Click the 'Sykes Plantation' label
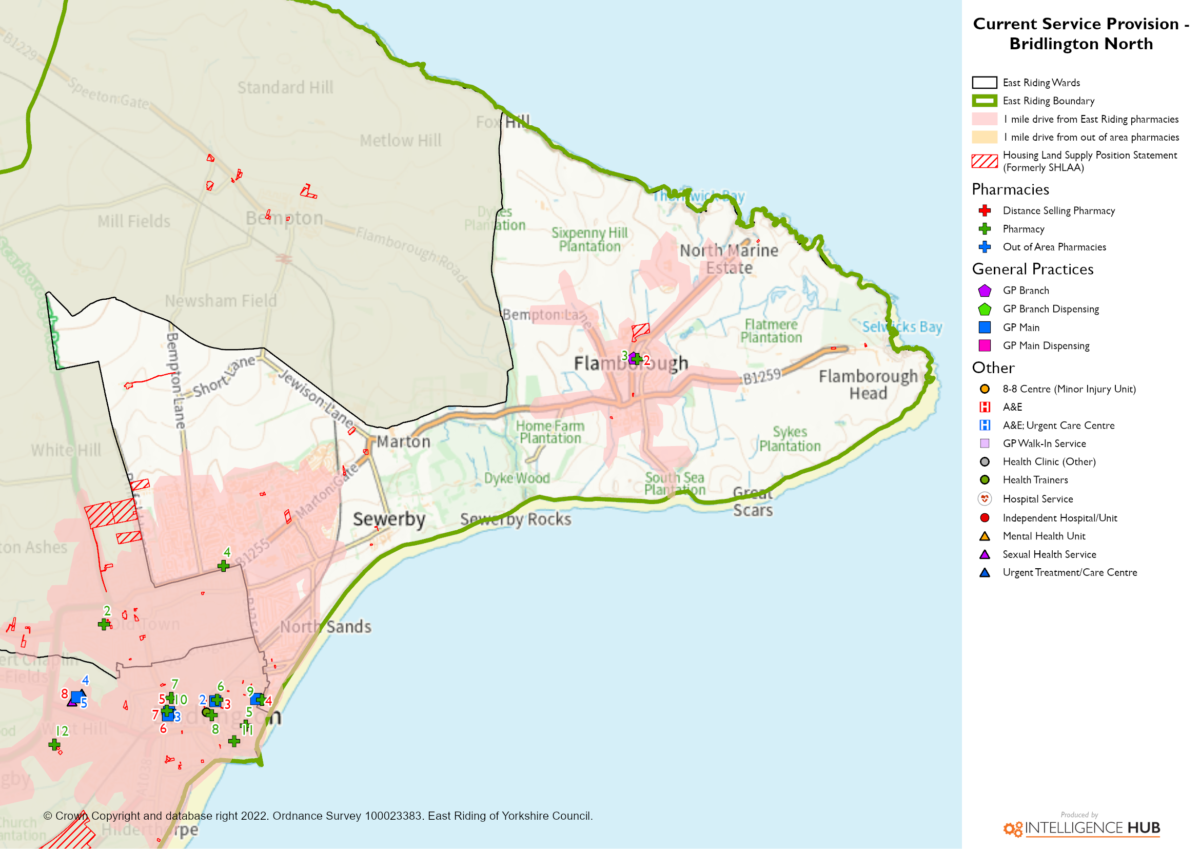Viewport: 1200px width, 849px height. [x=790, y=439]
